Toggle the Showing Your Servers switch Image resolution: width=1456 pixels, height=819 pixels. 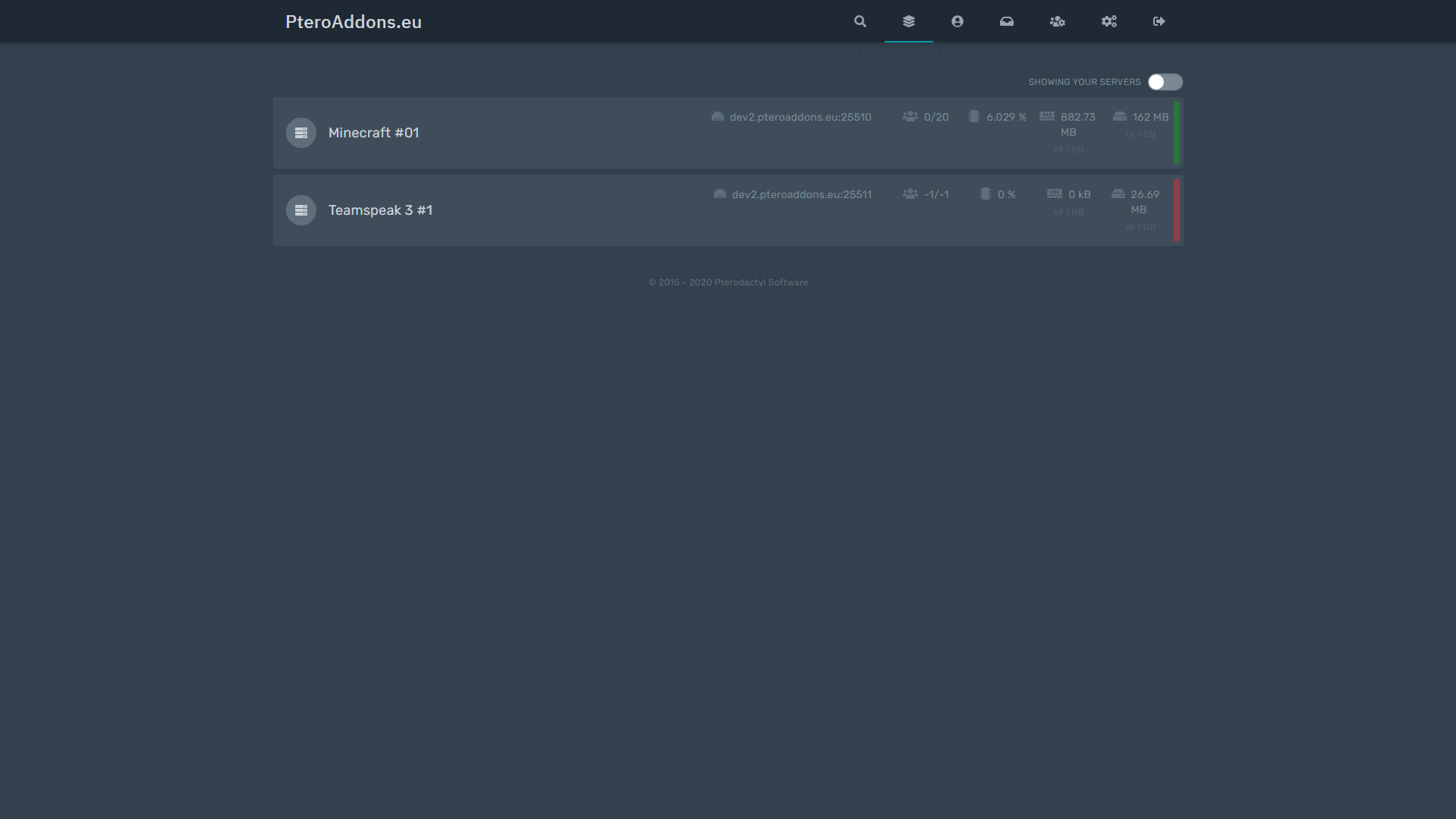pyautogui.click(x=1165, y=82)
